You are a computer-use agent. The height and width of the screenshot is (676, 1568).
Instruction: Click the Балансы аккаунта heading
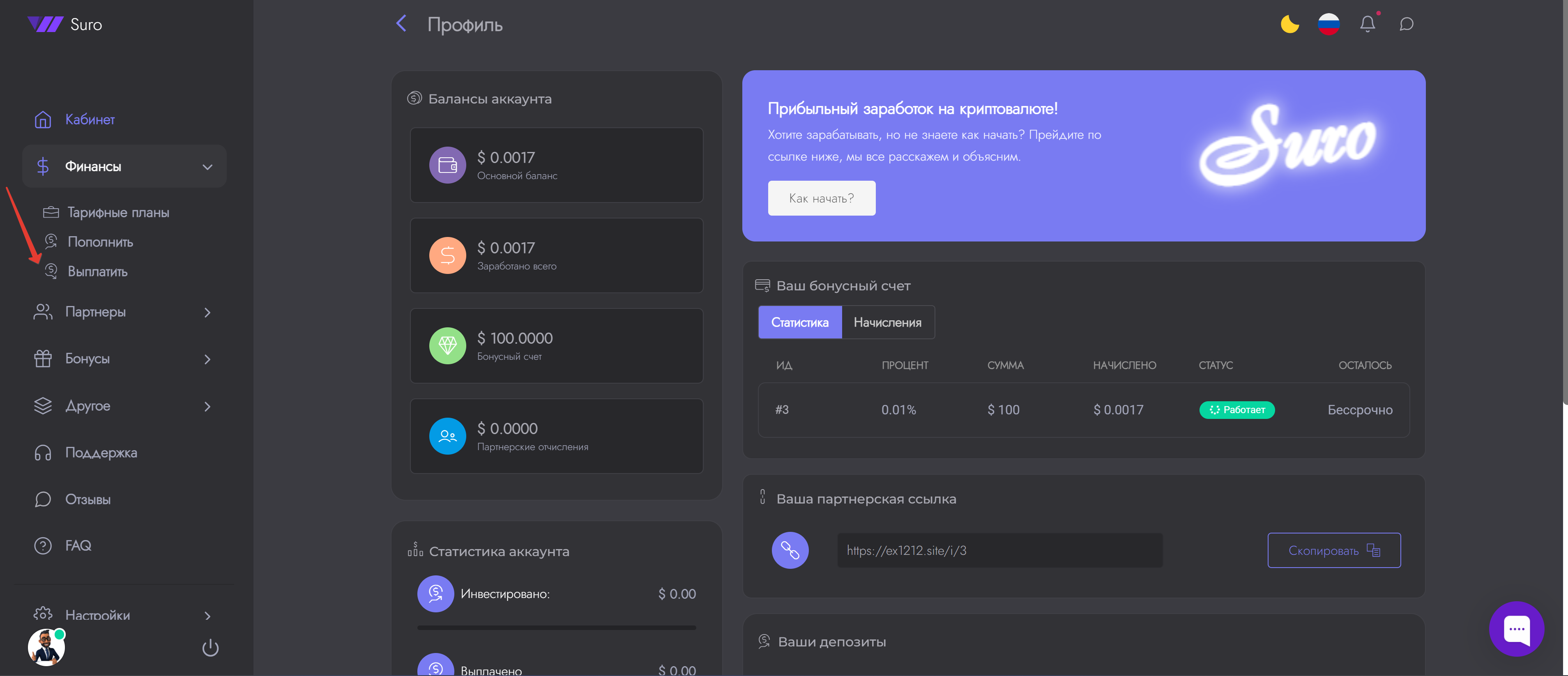pyautogui.click(x=489, y=99)
